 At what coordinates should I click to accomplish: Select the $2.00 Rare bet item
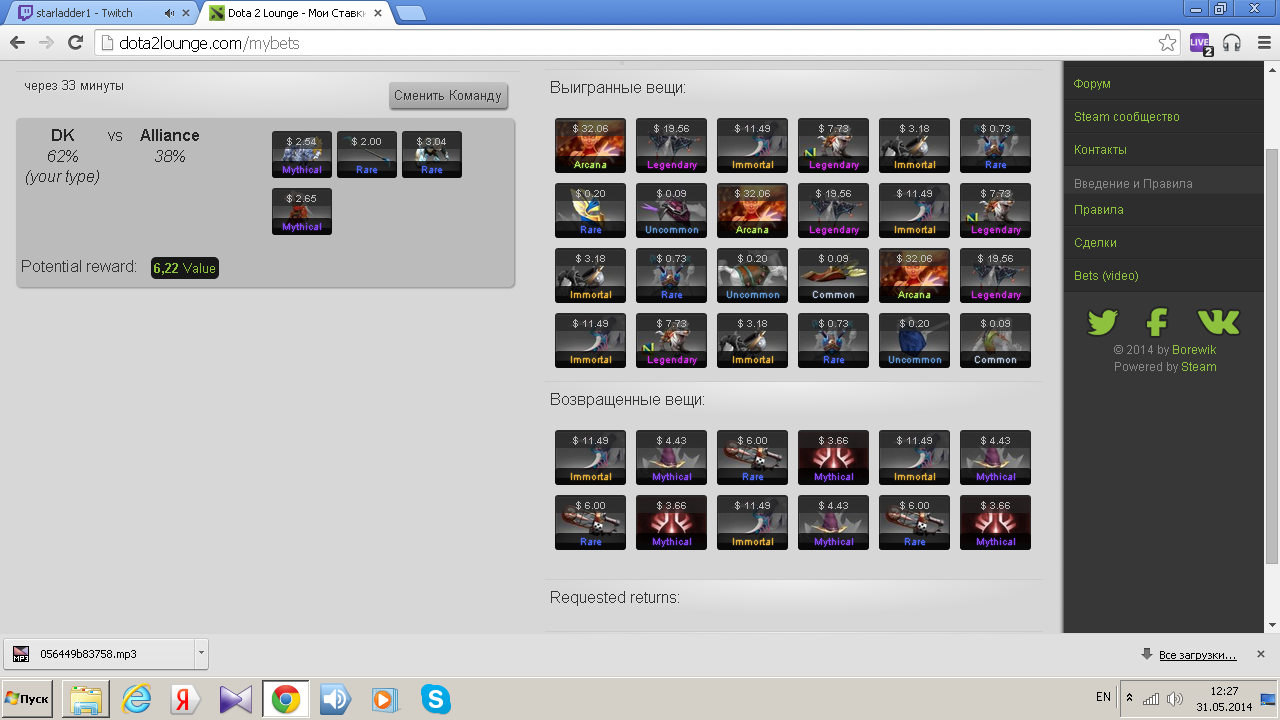[367, 155]
